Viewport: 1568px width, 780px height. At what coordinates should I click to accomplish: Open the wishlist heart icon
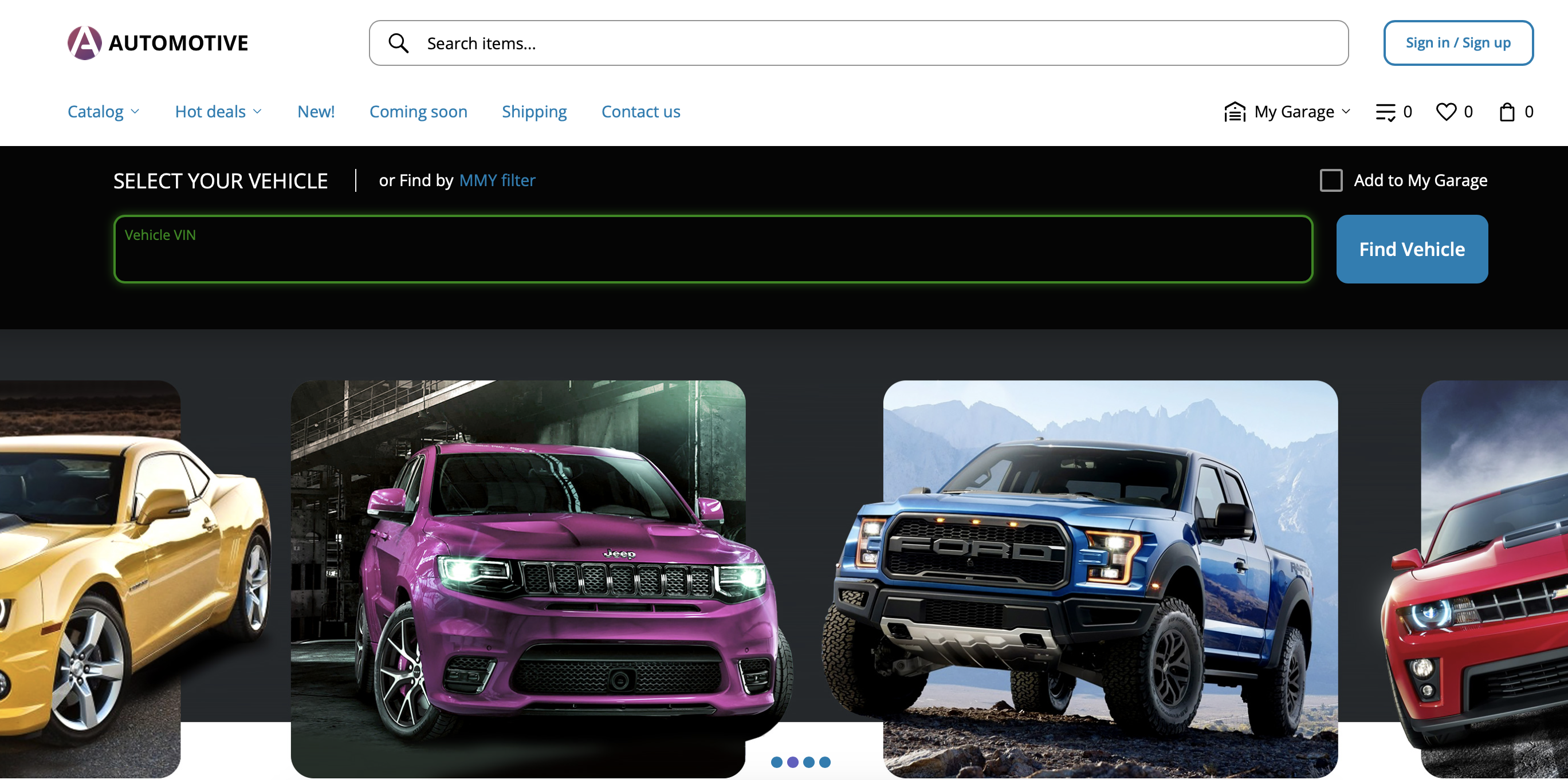coord(1446,112)
